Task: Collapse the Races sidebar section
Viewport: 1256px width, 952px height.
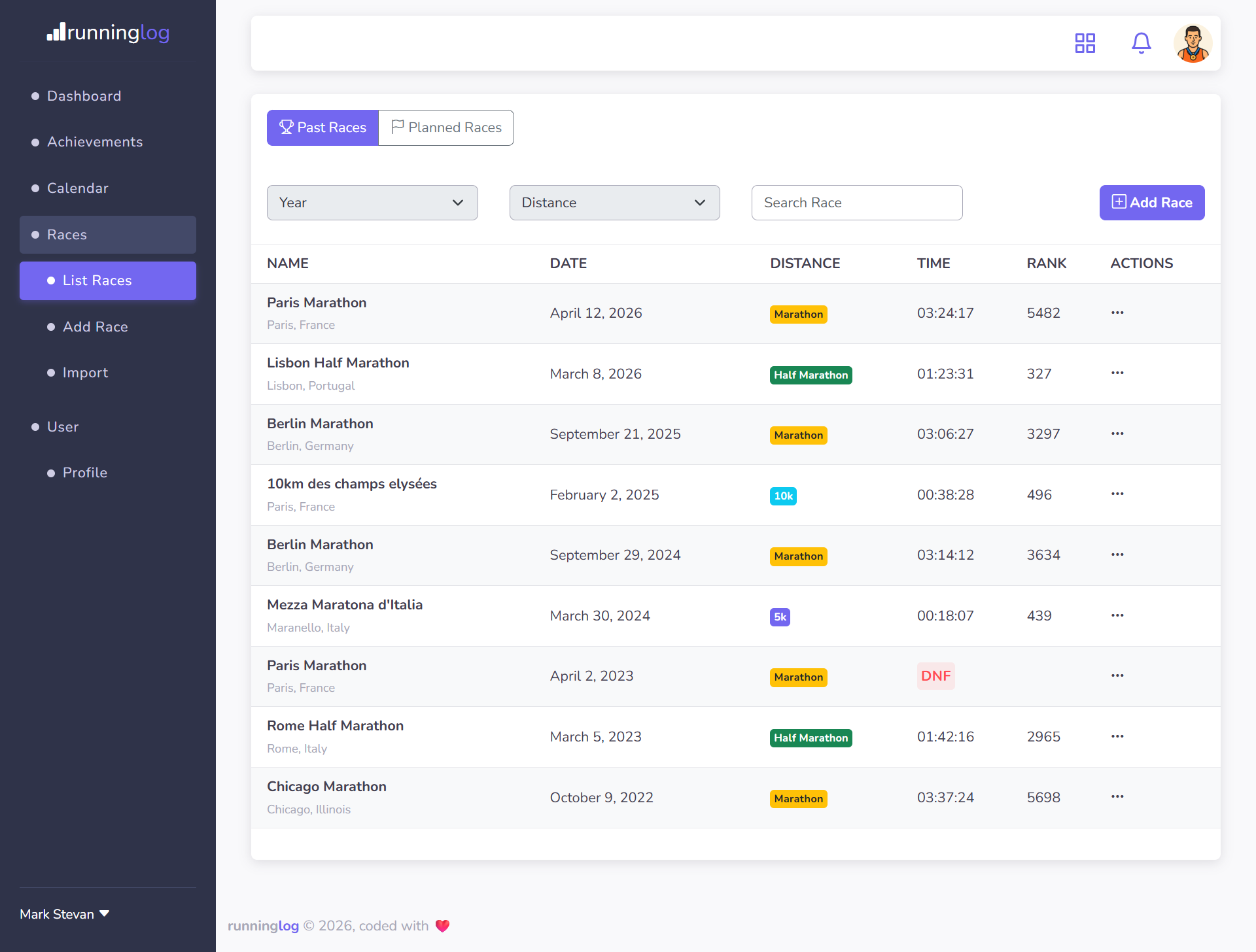Action: pos(108,235)
